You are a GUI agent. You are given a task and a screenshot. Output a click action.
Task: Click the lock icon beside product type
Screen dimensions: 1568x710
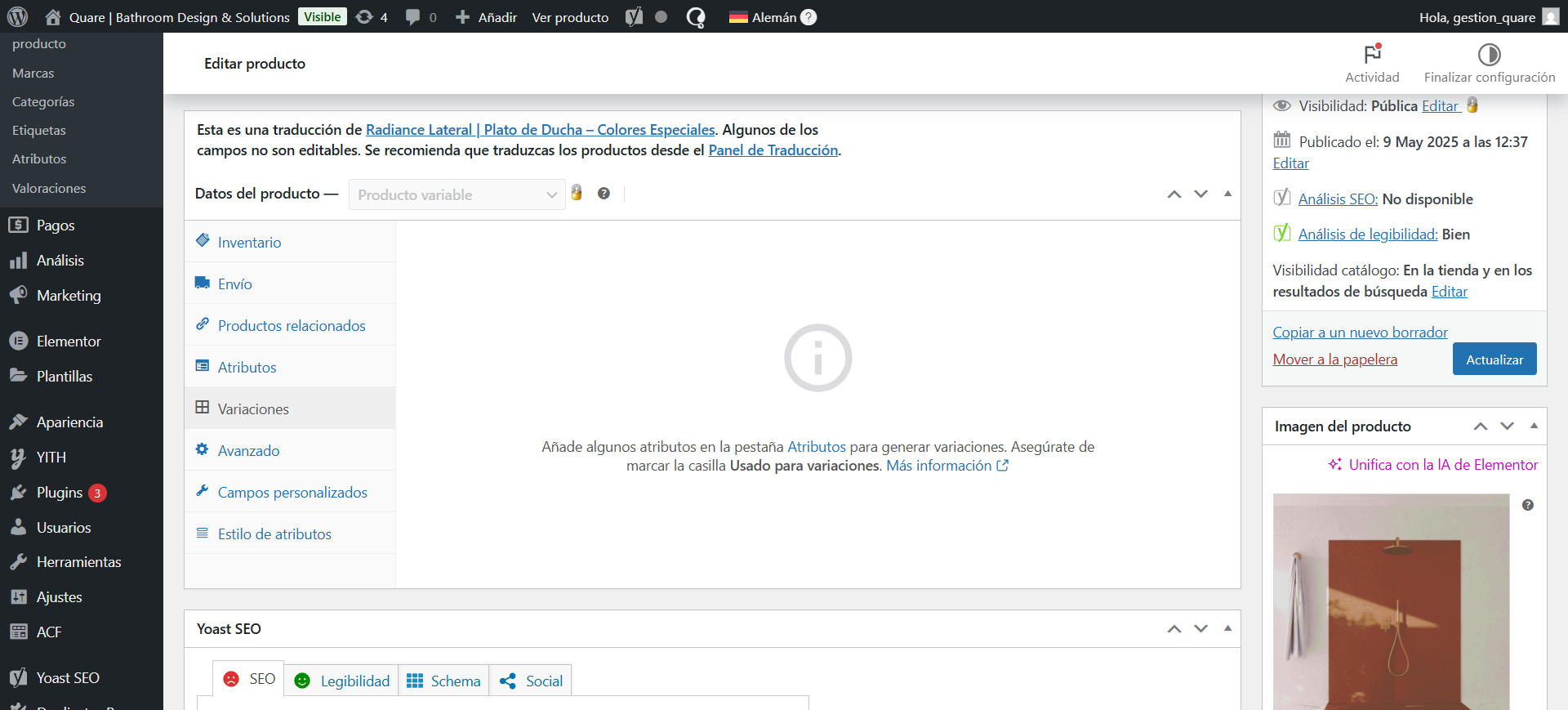pyautogui.click(x=577, y=192)
